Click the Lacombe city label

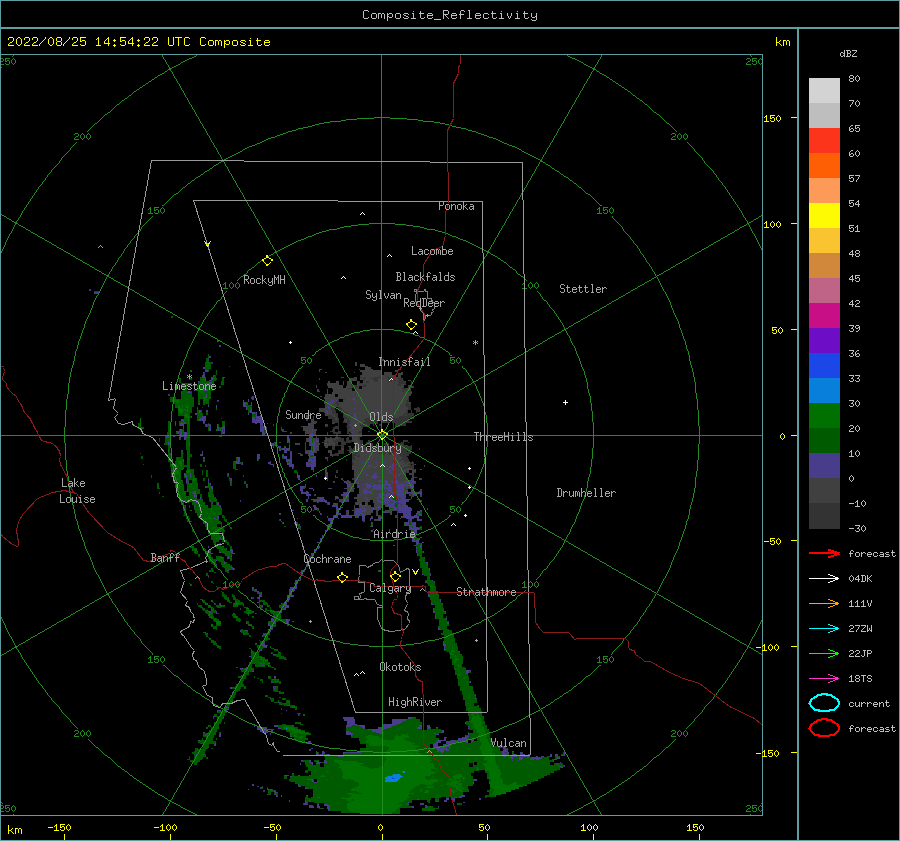pyautogui.click(x=432, y=251)
